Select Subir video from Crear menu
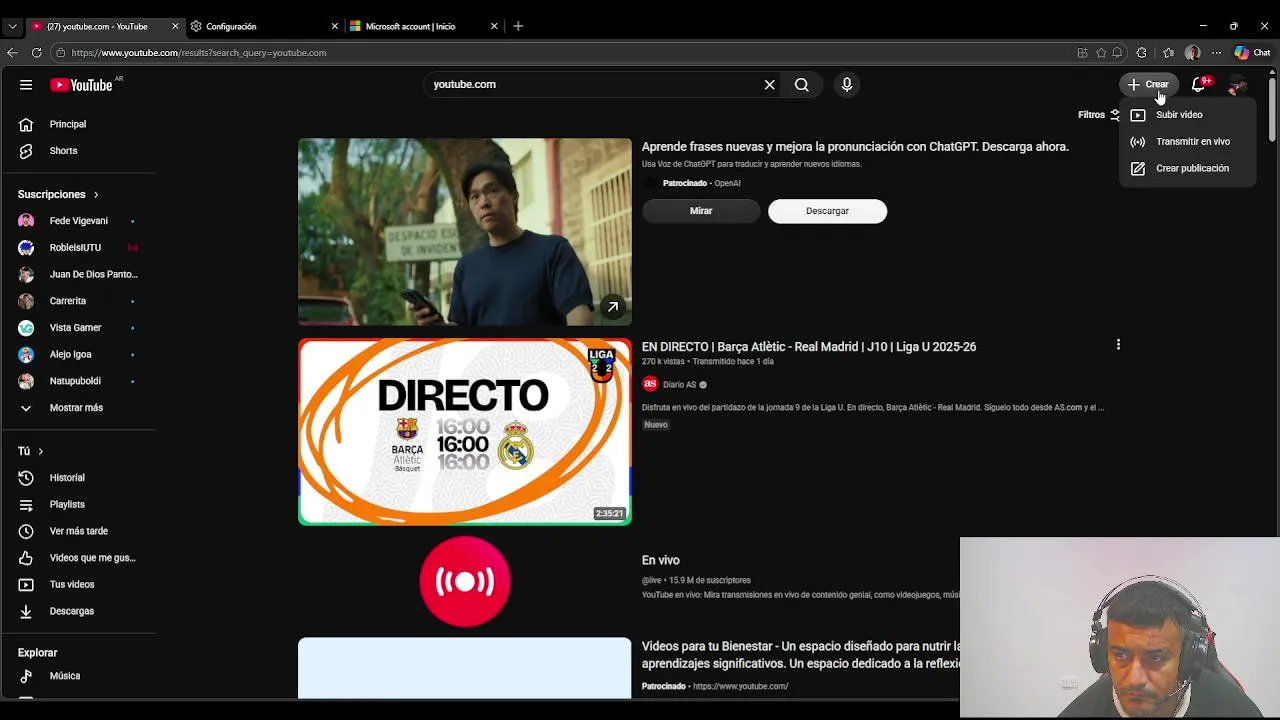The width and height of the screenshot is (1280, 720). (x=1188, y=115)
